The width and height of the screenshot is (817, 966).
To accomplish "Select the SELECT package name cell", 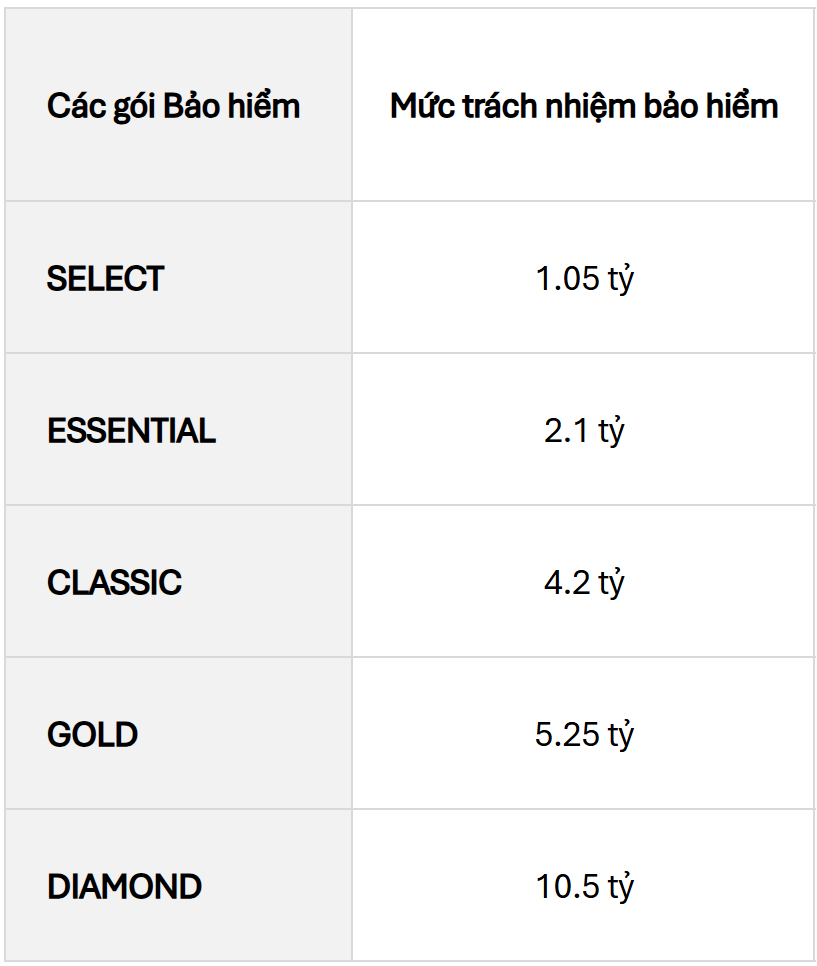I will pyautogui.click(x=105, y=279).
